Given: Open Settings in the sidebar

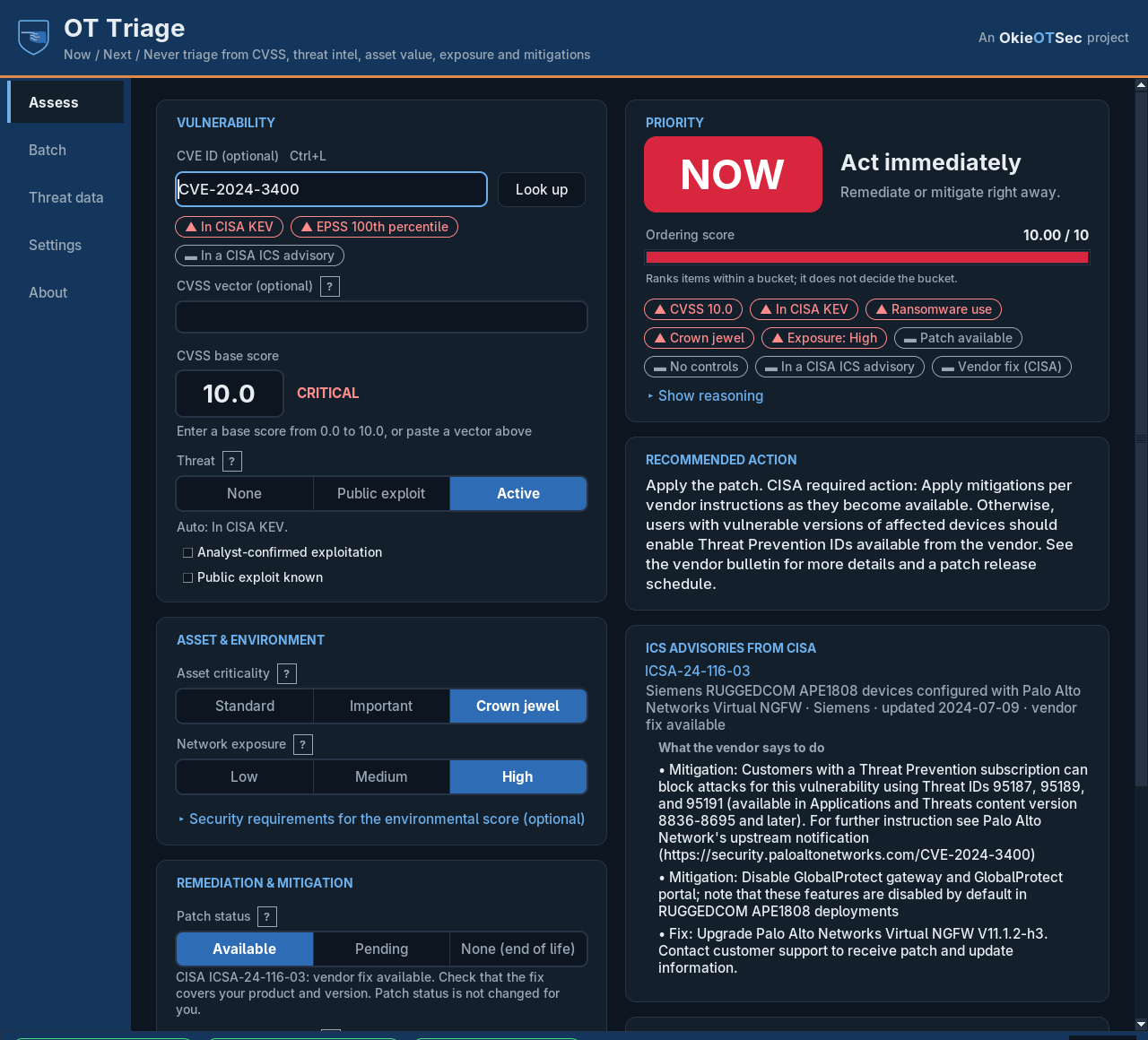Looking at the screenshot, I should click(65, 245).
